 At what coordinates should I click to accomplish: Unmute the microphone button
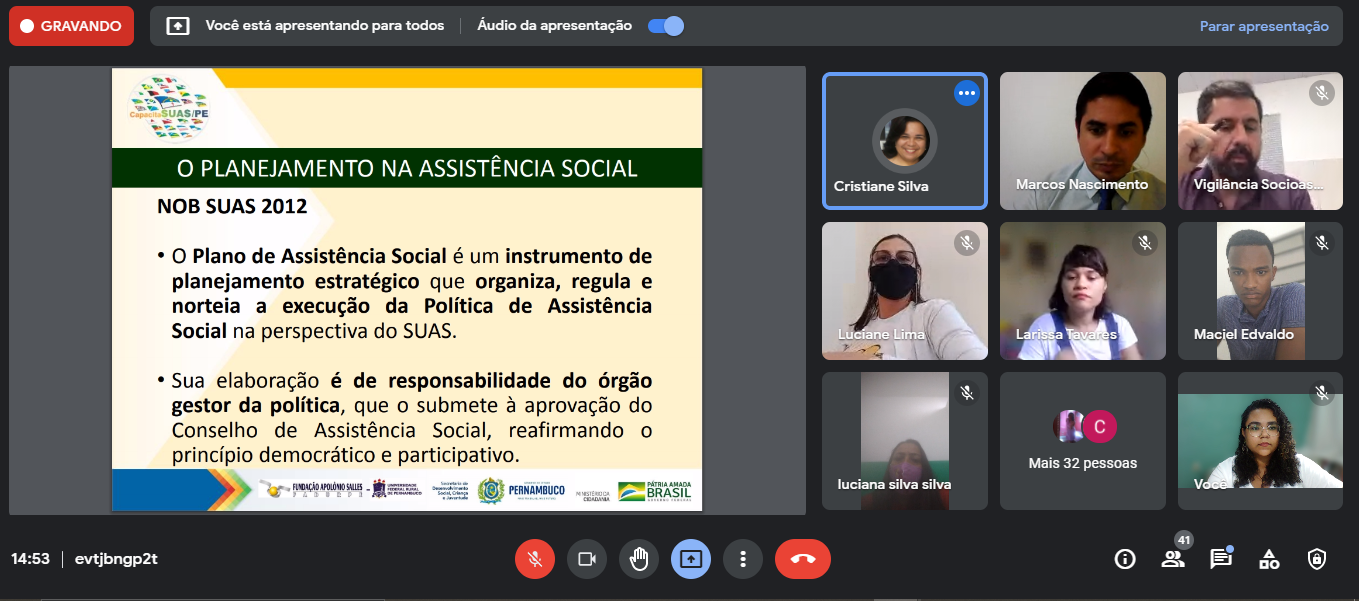tap(535, 559)
